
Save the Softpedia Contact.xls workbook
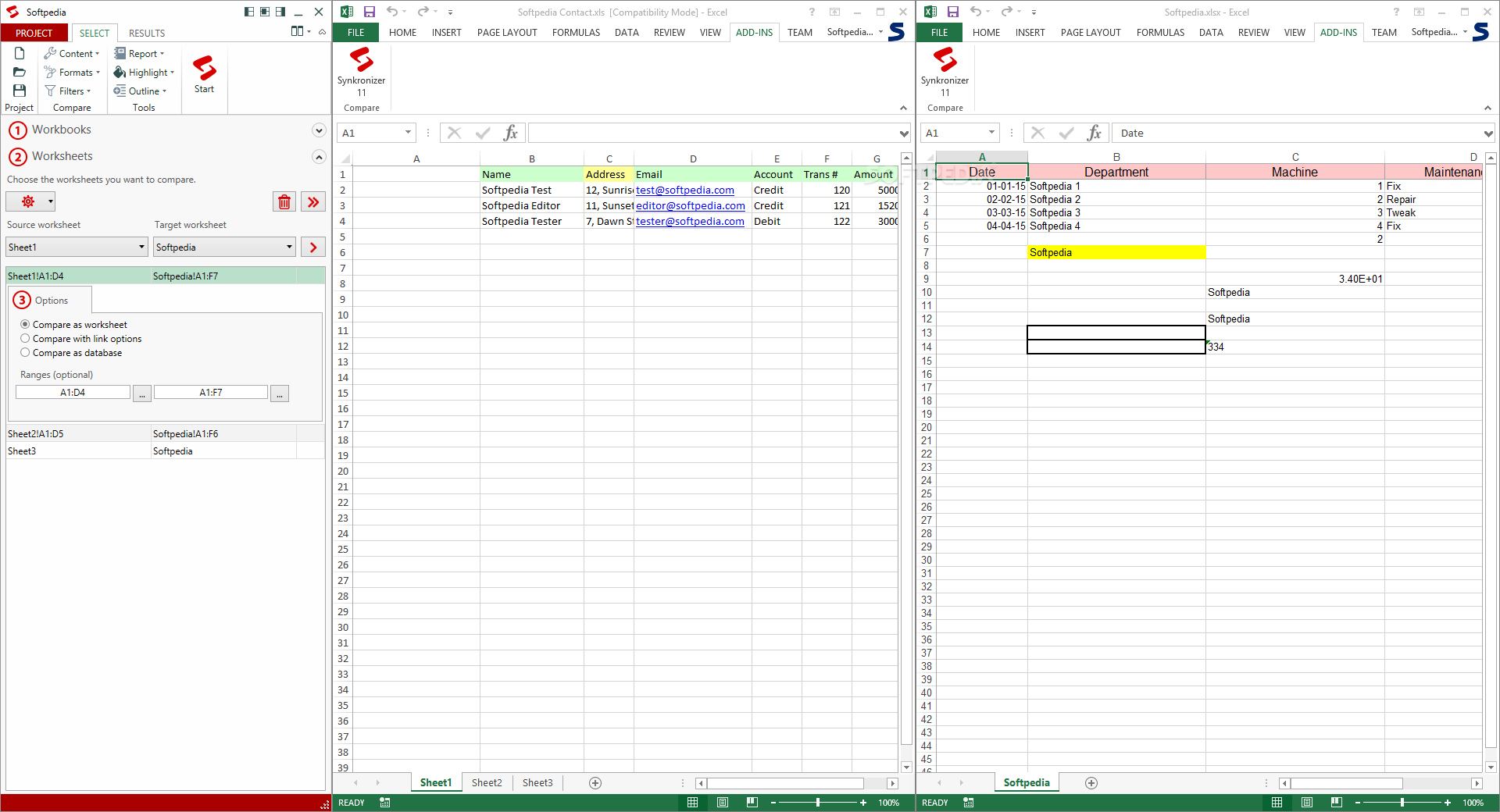370,12
